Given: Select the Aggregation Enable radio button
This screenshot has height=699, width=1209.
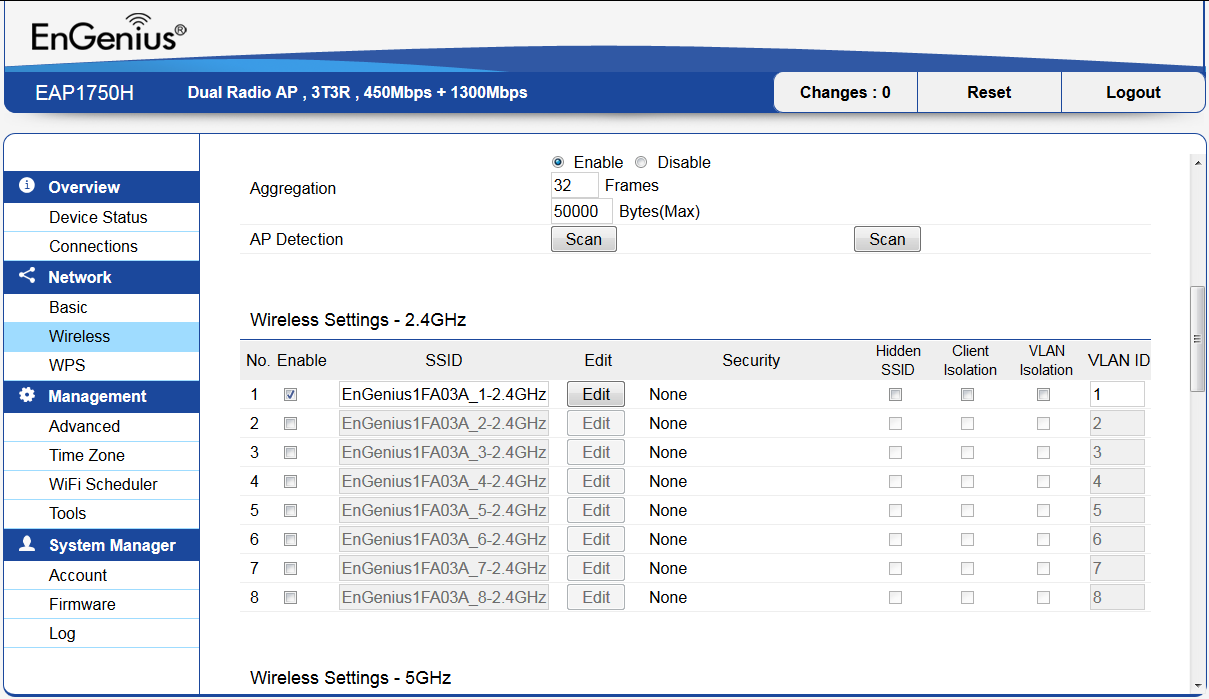Looking at the screenshot, I should tap(558, 162).
